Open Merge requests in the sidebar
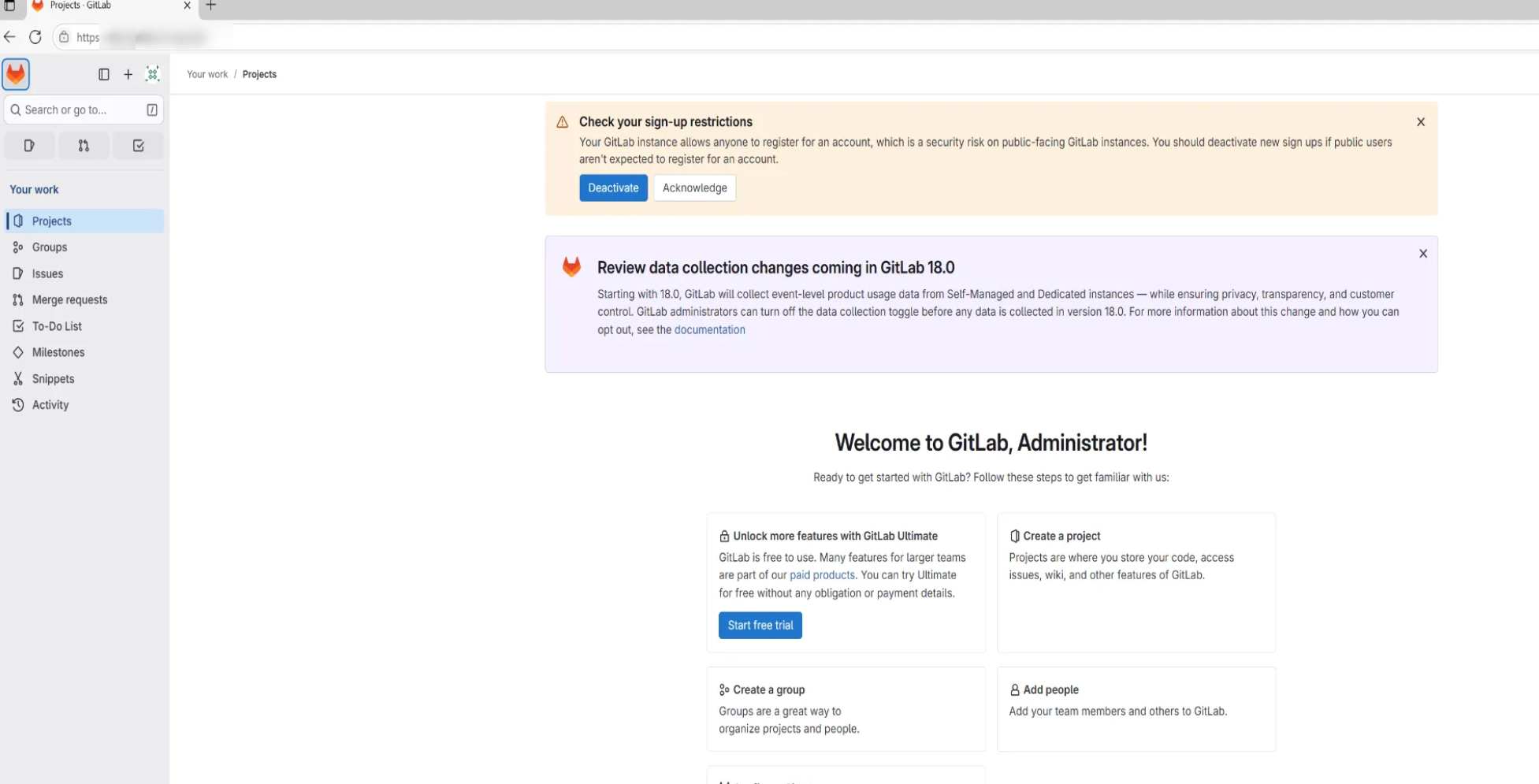This screenshot has height=784, width=1539. pos(84,300)
